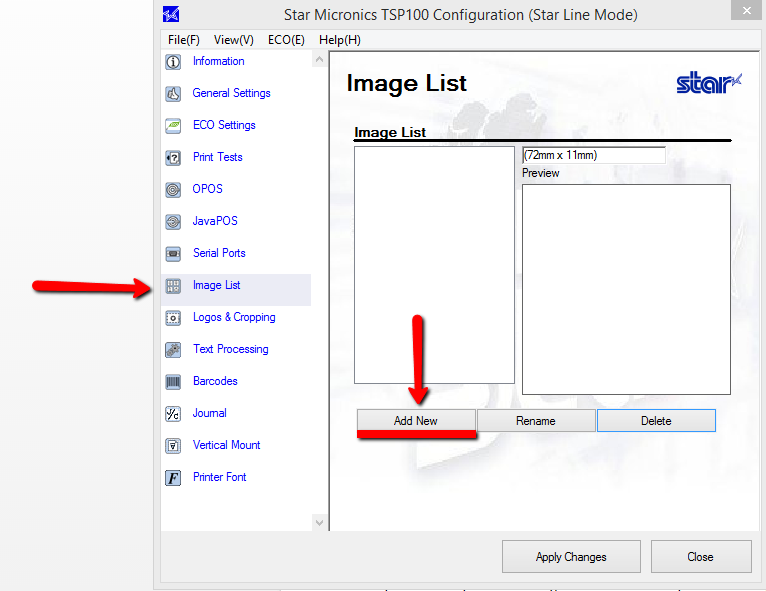
Task: Click the Image List grid icon
Action: tap(173, 286)
